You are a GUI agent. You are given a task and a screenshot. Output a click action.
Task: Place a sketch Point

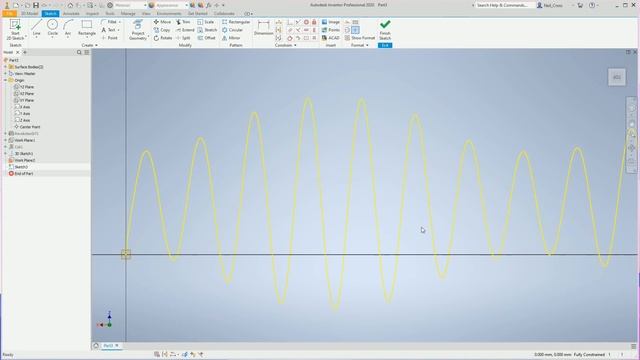(x=110, y=38)
